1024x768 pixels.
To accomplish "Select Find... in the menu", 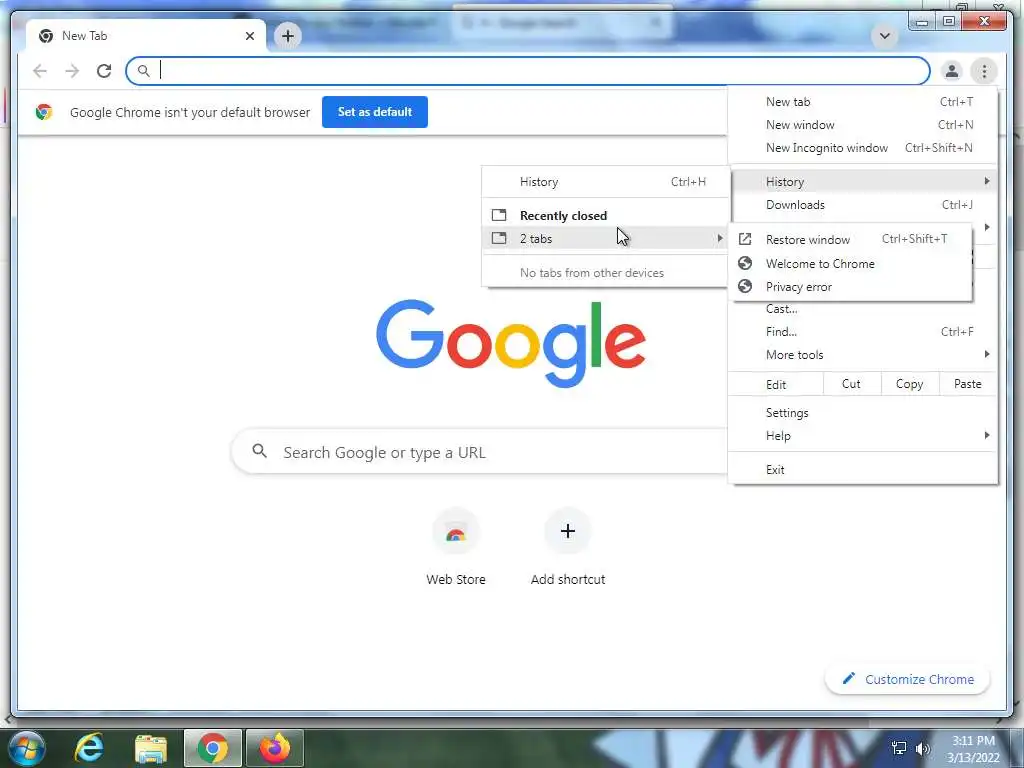I will click(863, 332).
